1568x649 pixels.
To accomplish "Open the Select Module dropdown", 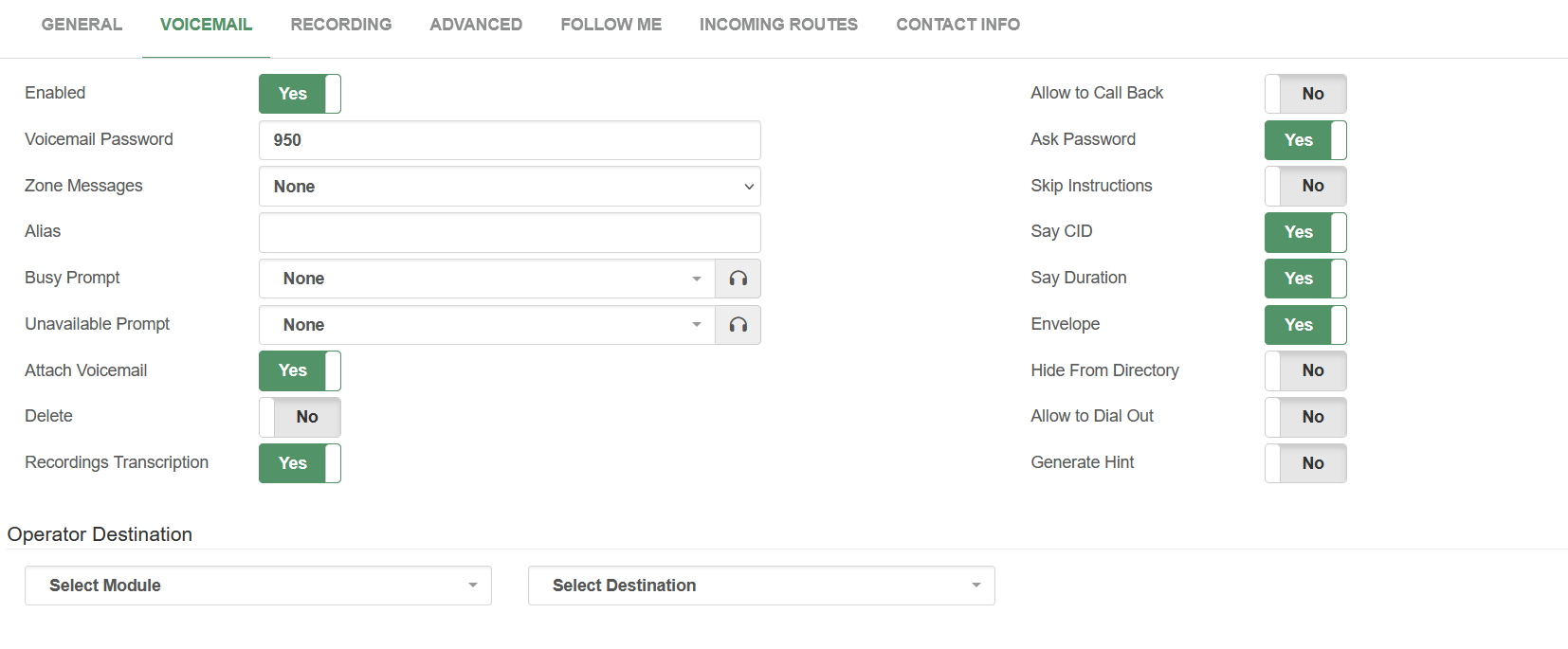I will click(258, 586).
